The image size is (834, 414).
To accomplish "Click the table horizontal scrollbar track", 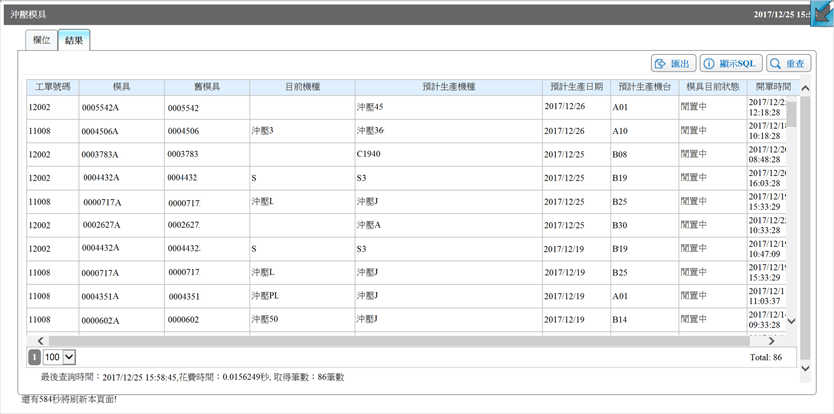I will click(406, 341).
